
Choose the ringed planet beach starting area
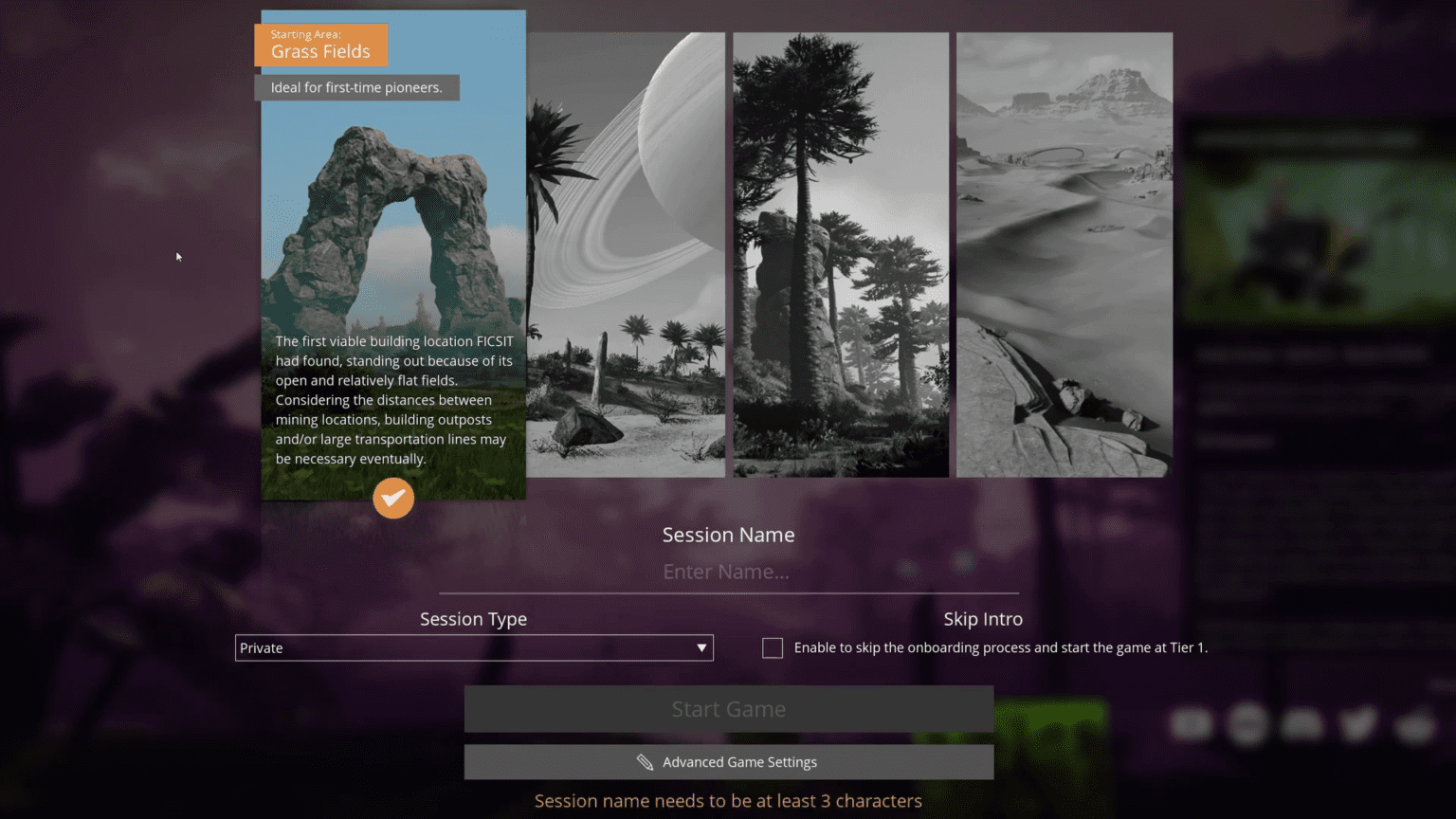tap(627, 255)
